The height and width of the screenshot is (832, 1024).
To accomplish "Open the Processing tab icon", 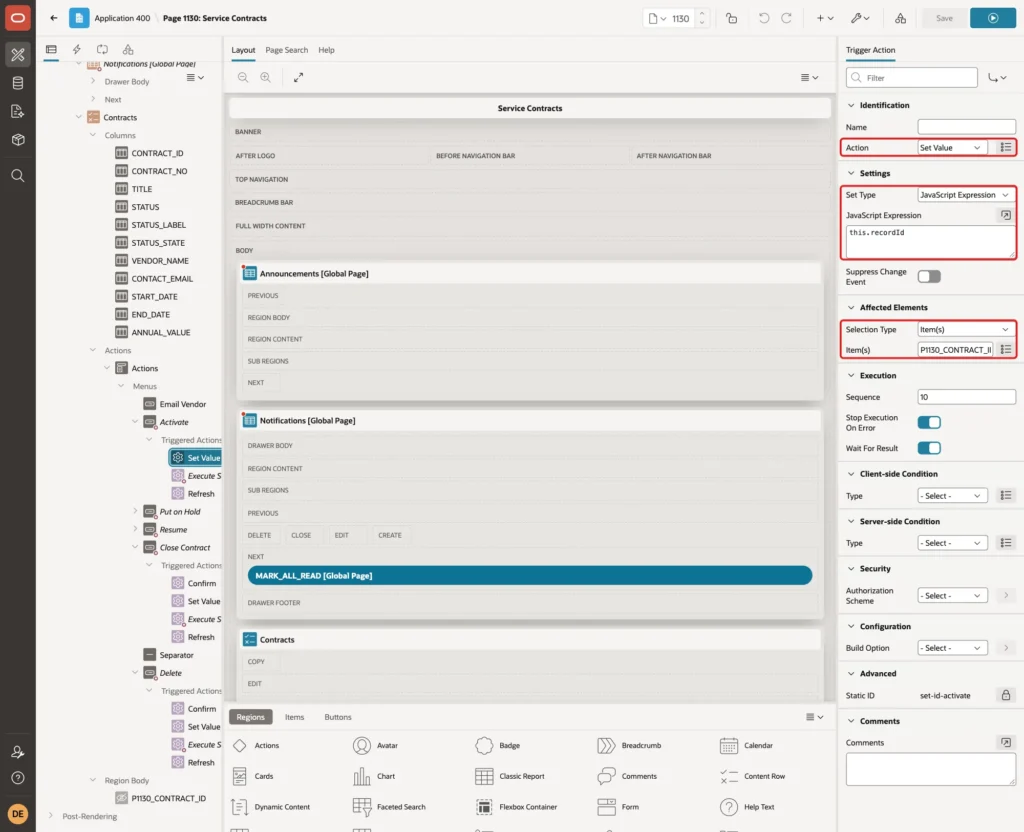I will (102, 49).
